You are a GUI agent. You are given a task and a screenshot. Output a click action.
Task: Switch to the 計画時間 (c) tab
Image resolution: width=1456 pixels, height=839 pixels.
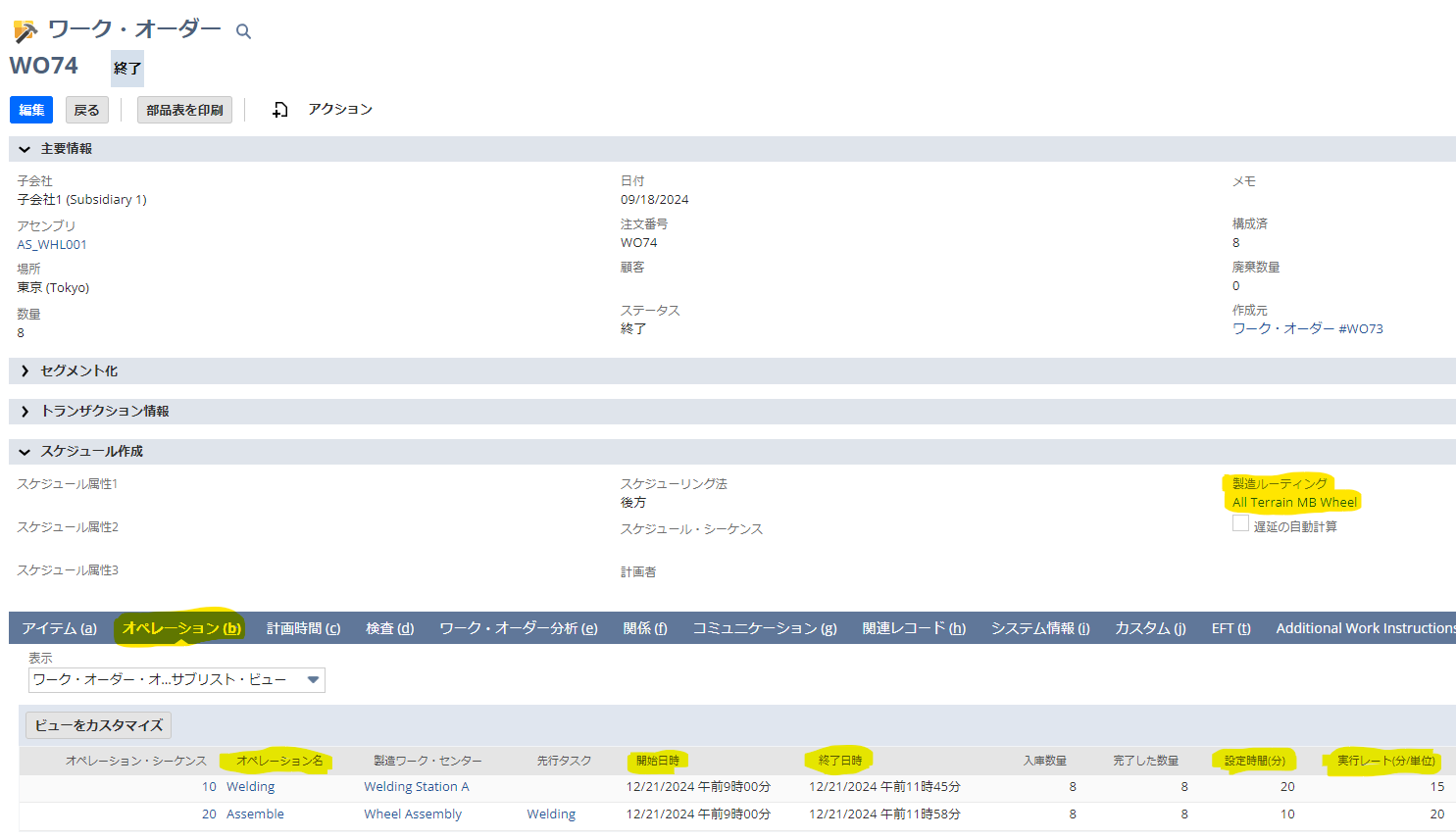tap(304, 628)
